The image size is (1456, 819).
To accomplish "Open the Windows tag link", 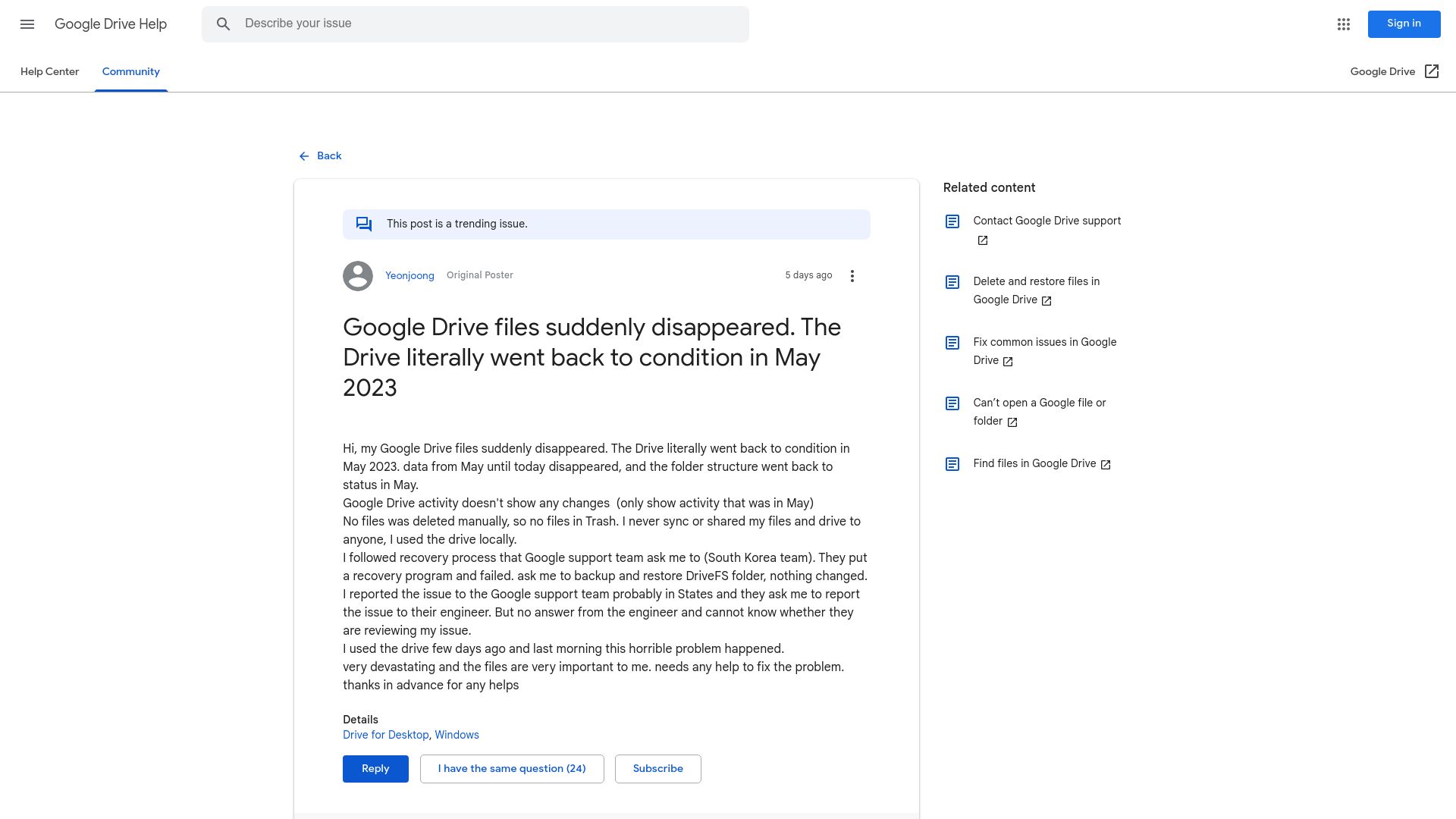I will pos(457,735).
